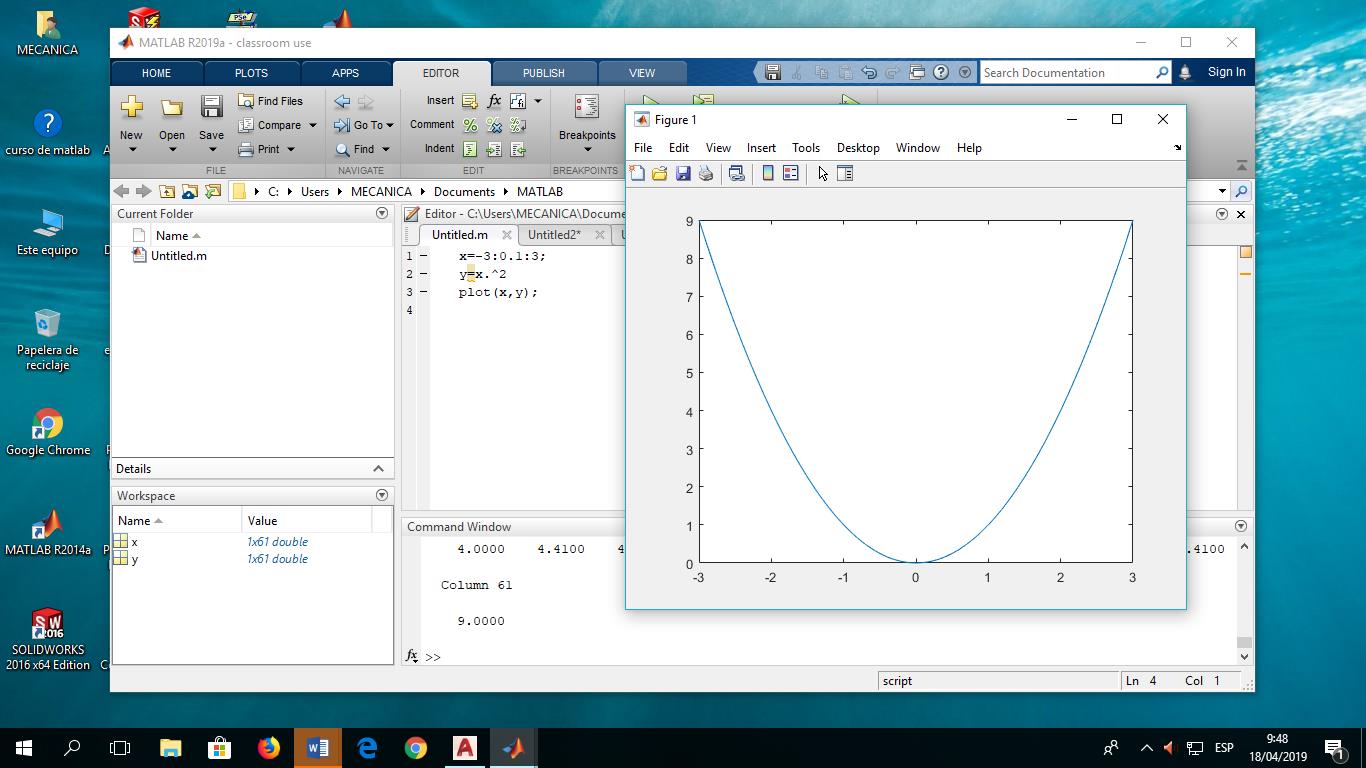Insert a legend using the Figure toolbar
This screenshot has width=1366, height=768.
tap(789, 173)
